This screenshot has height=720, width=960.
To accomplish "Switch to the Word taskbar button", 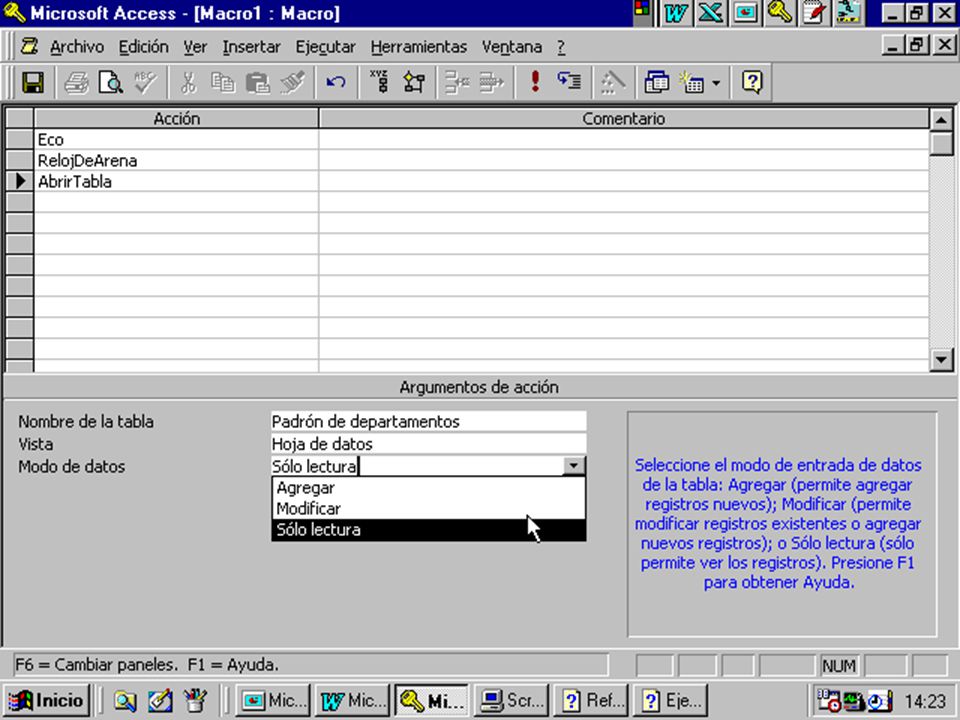I will tap(353, 700).
